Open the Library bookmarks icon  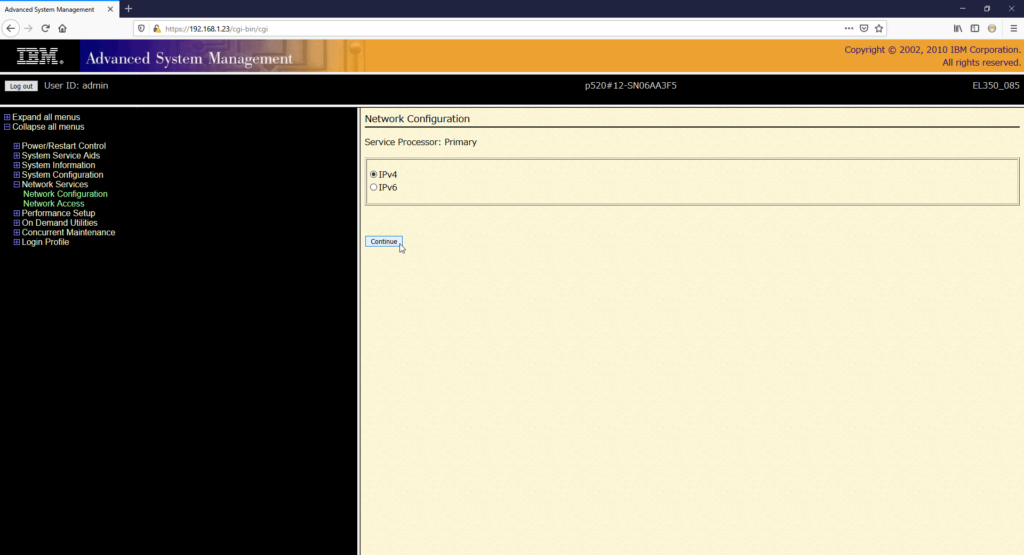click(957, 29)
